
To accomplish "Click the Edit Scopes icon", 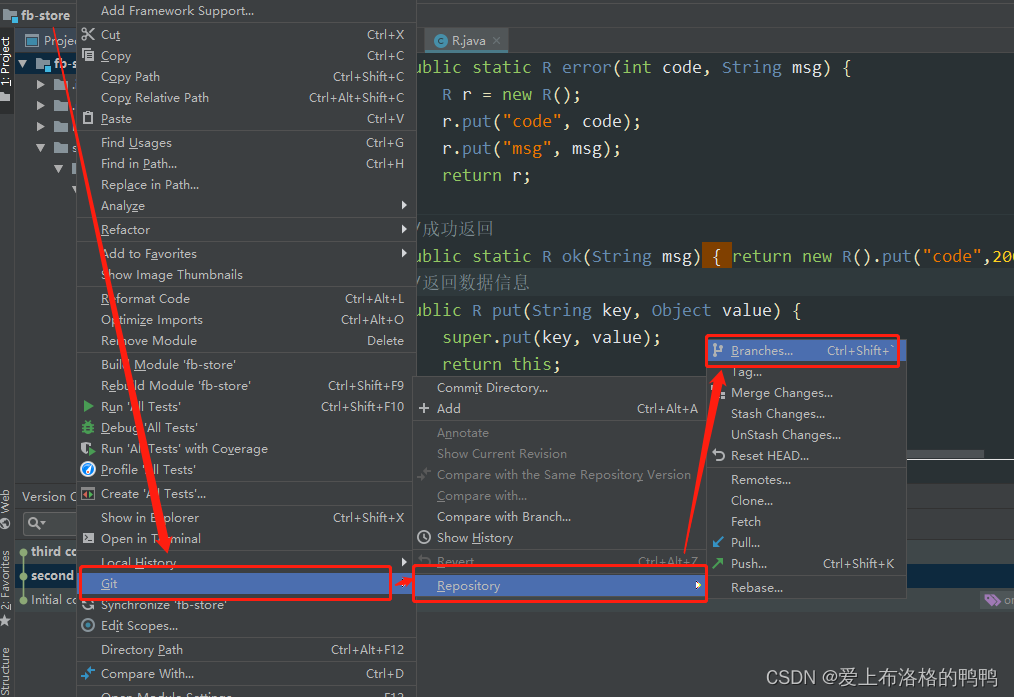I will 88,625.
